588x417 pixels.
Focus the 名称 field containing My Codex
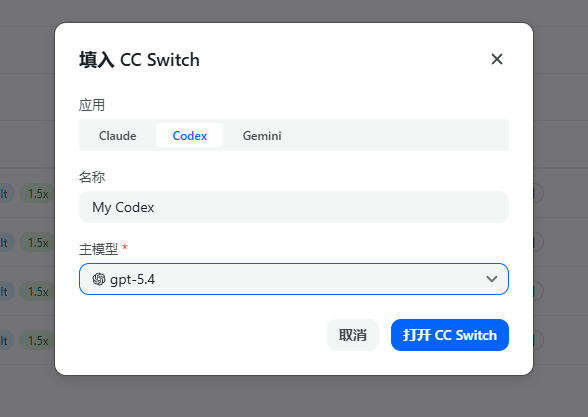[294, 207]
